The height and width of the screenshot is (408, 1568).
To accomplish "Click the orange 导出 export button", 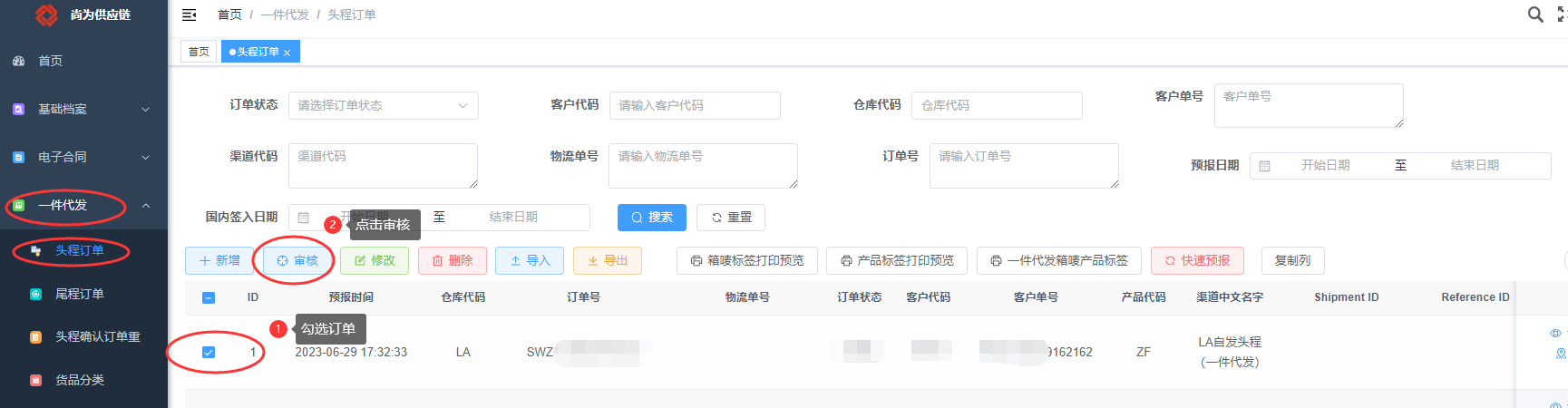I will pyautogui.click(x=608, y=260).
